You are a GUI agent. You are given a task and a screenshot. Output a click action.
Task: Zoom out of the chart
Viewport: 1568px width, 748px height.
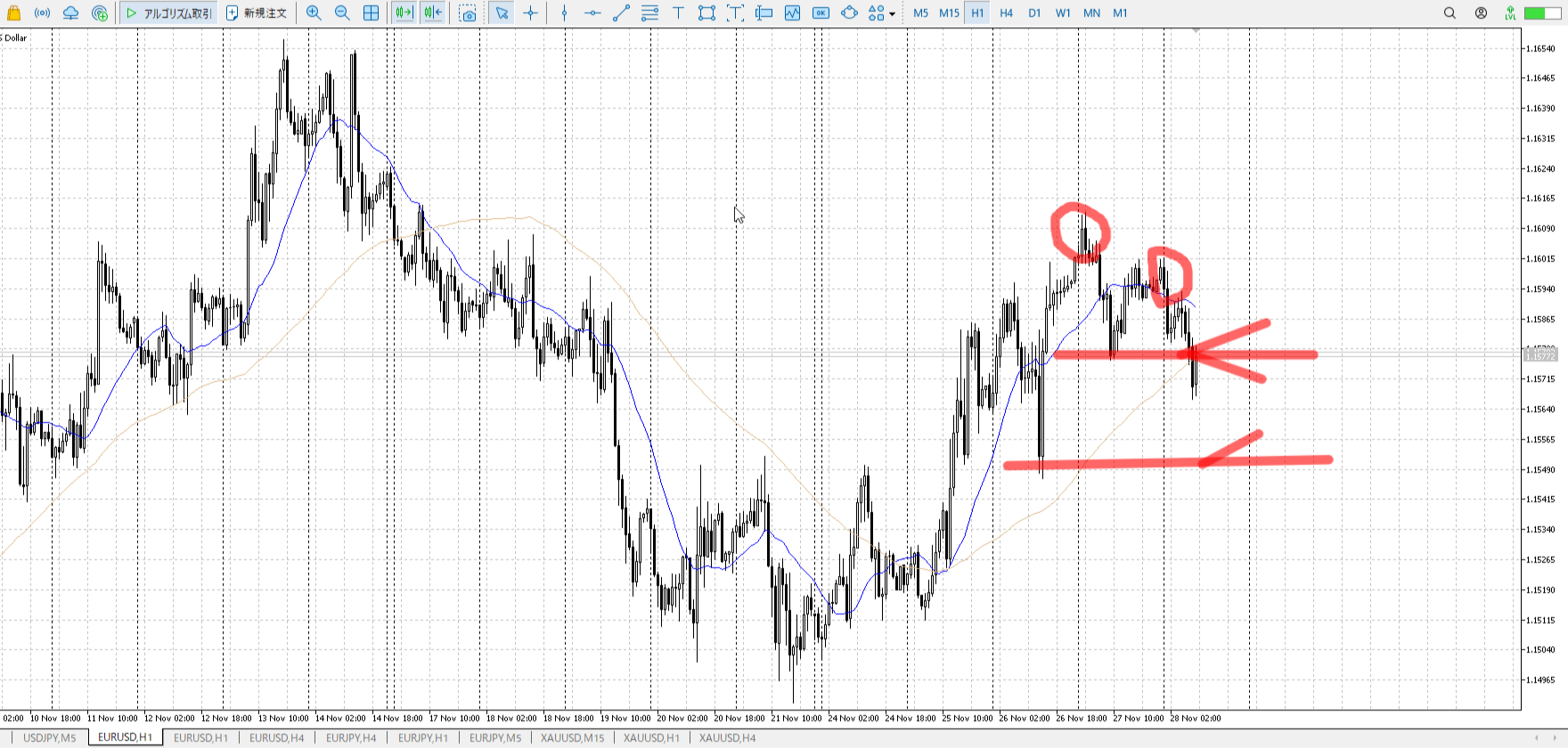coord(342,13)
